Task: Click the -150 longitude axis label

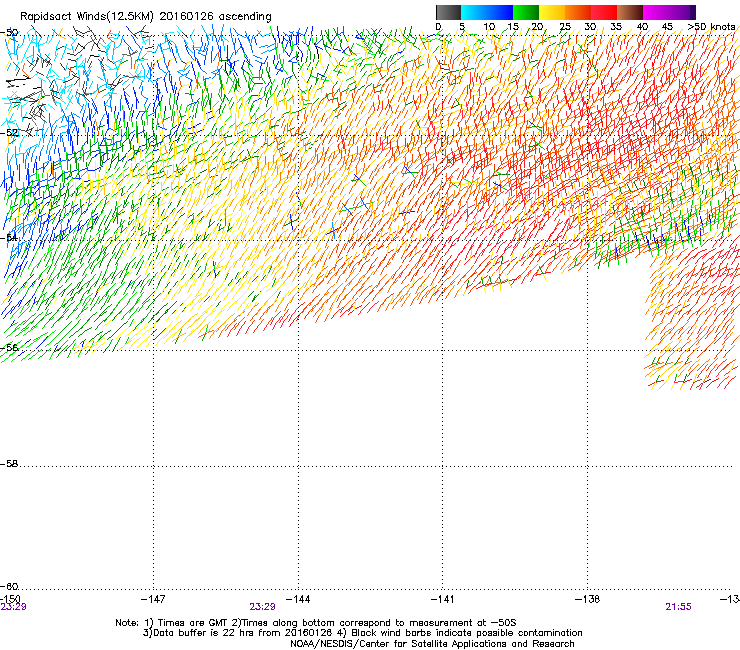Action: [x=10, y=599]
